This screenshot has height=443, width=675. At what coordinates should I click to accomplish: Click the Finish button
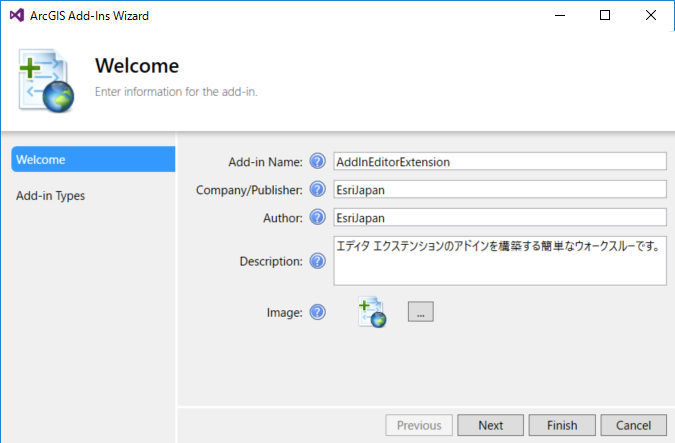click(x=562, y=425)
